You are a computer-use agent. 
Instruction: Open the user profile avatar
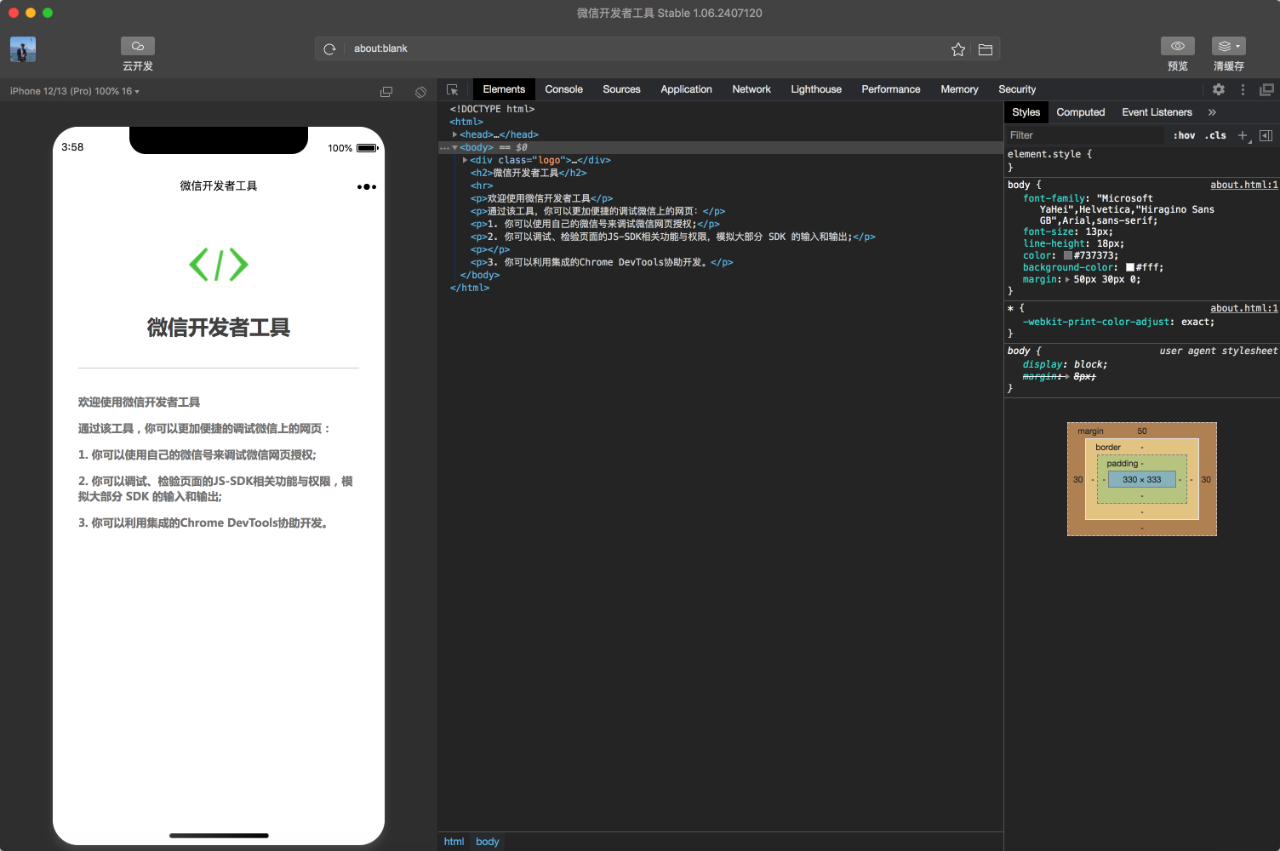click(23, 49)
